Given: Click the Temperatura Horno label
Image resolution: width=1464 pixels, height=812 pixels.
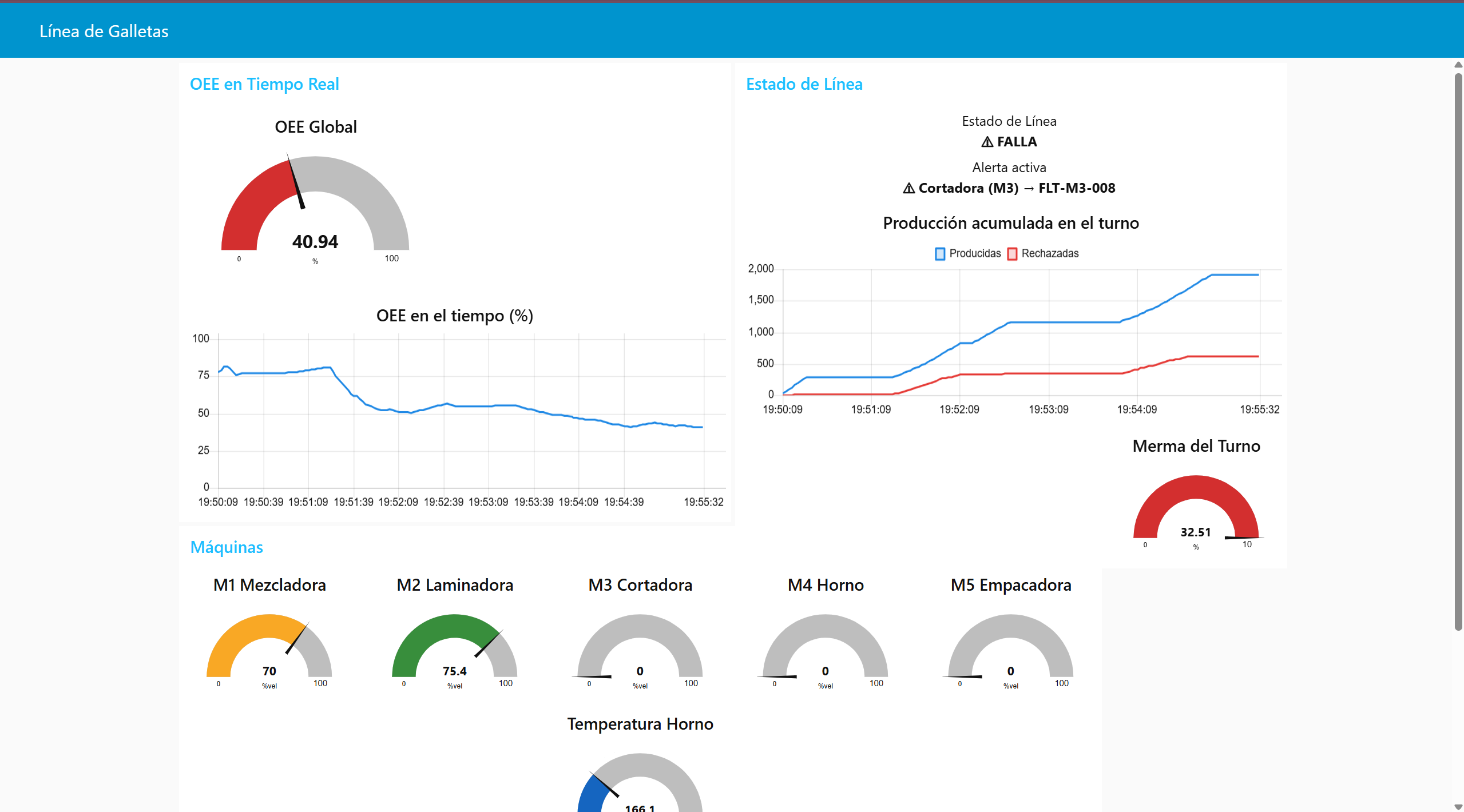Looking at the screenshot, I should 640,724.
